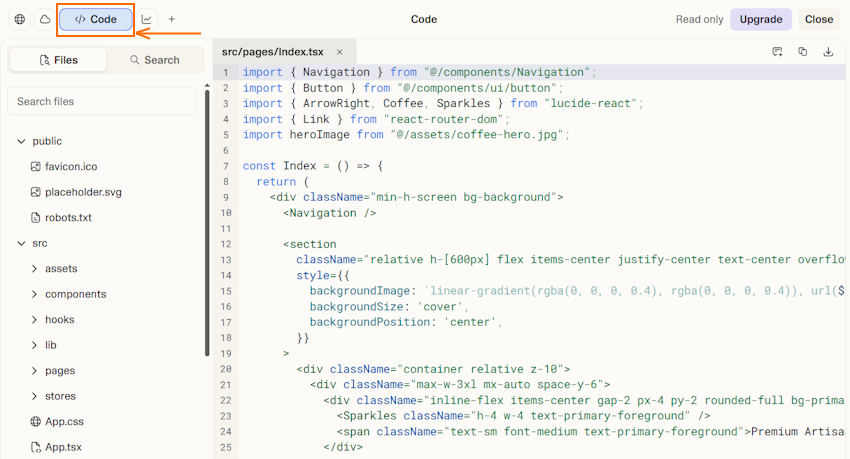The image size is (850, 459).
Task: Click the robots.txt document icon
Action: coord(35,218)
